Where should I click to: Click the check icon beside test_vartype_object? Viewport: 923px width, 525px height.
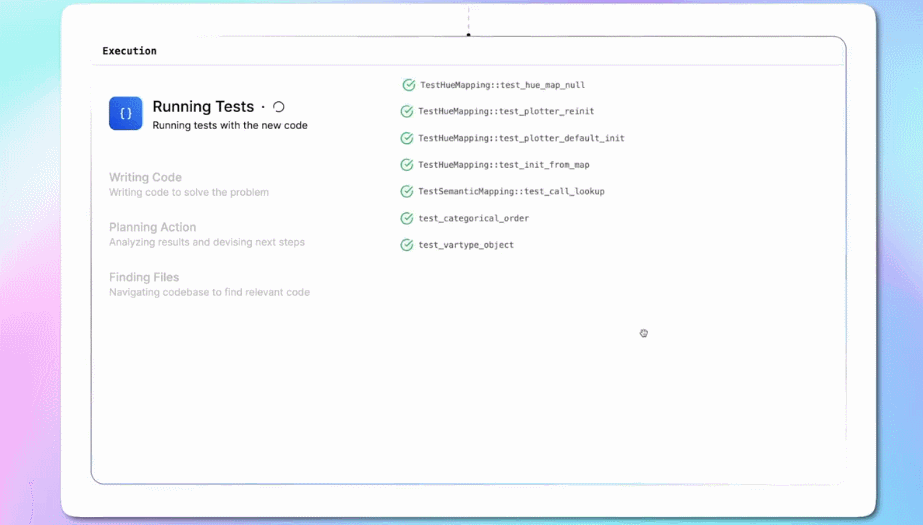click(x=407, y=245)
